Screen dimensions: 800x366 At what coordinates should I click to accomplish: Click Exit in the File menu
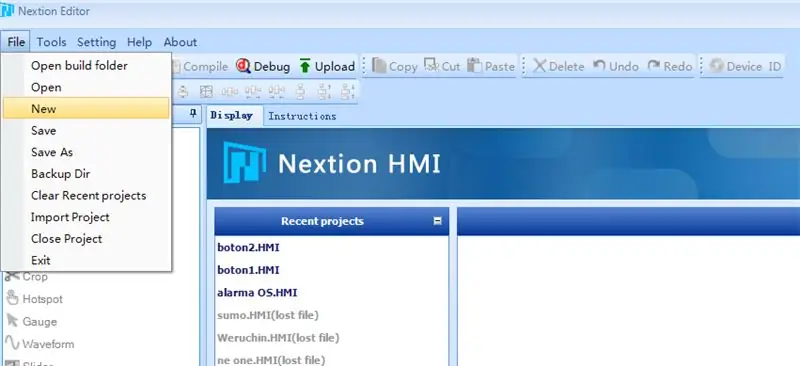(x=86, y=260)
